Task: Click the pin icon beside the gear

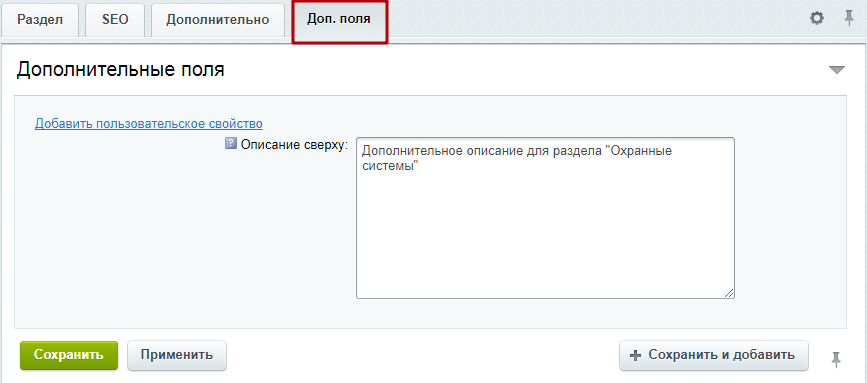Action: click(849, 19)
